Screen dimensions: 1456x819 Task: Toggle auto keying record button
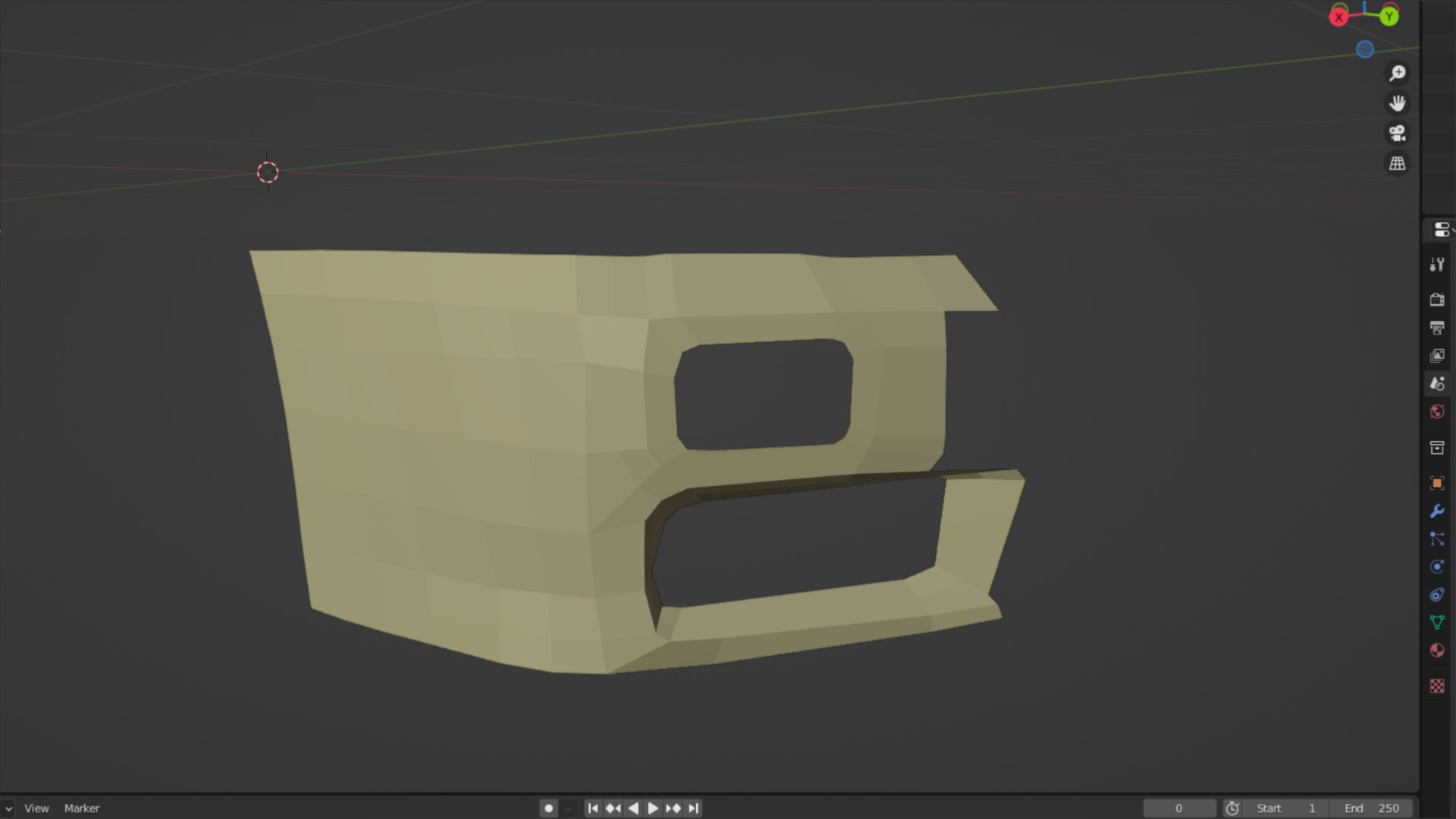click(x=549, y=808)
